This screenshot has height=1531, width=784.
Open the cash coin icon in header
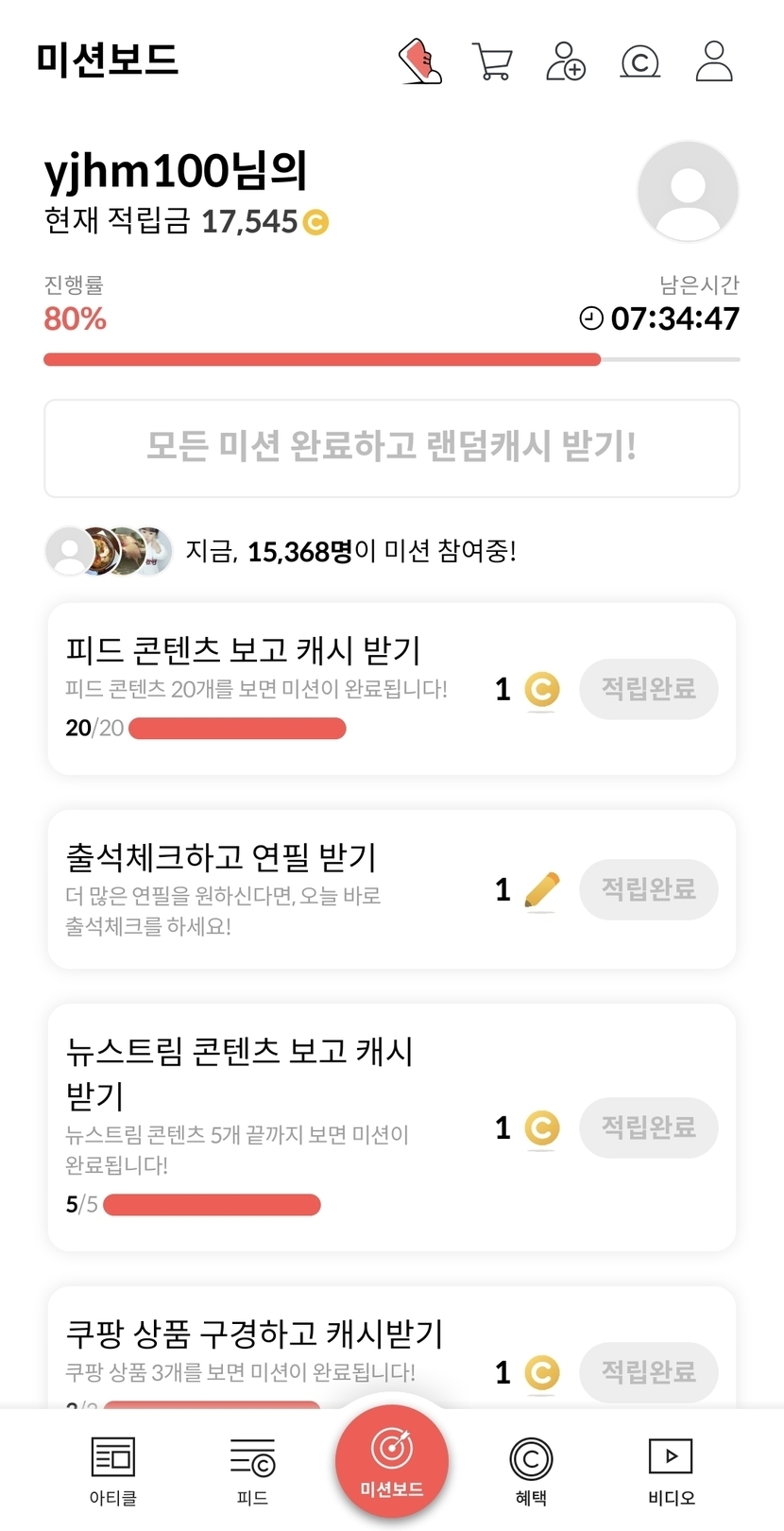[x=639, y=62]
